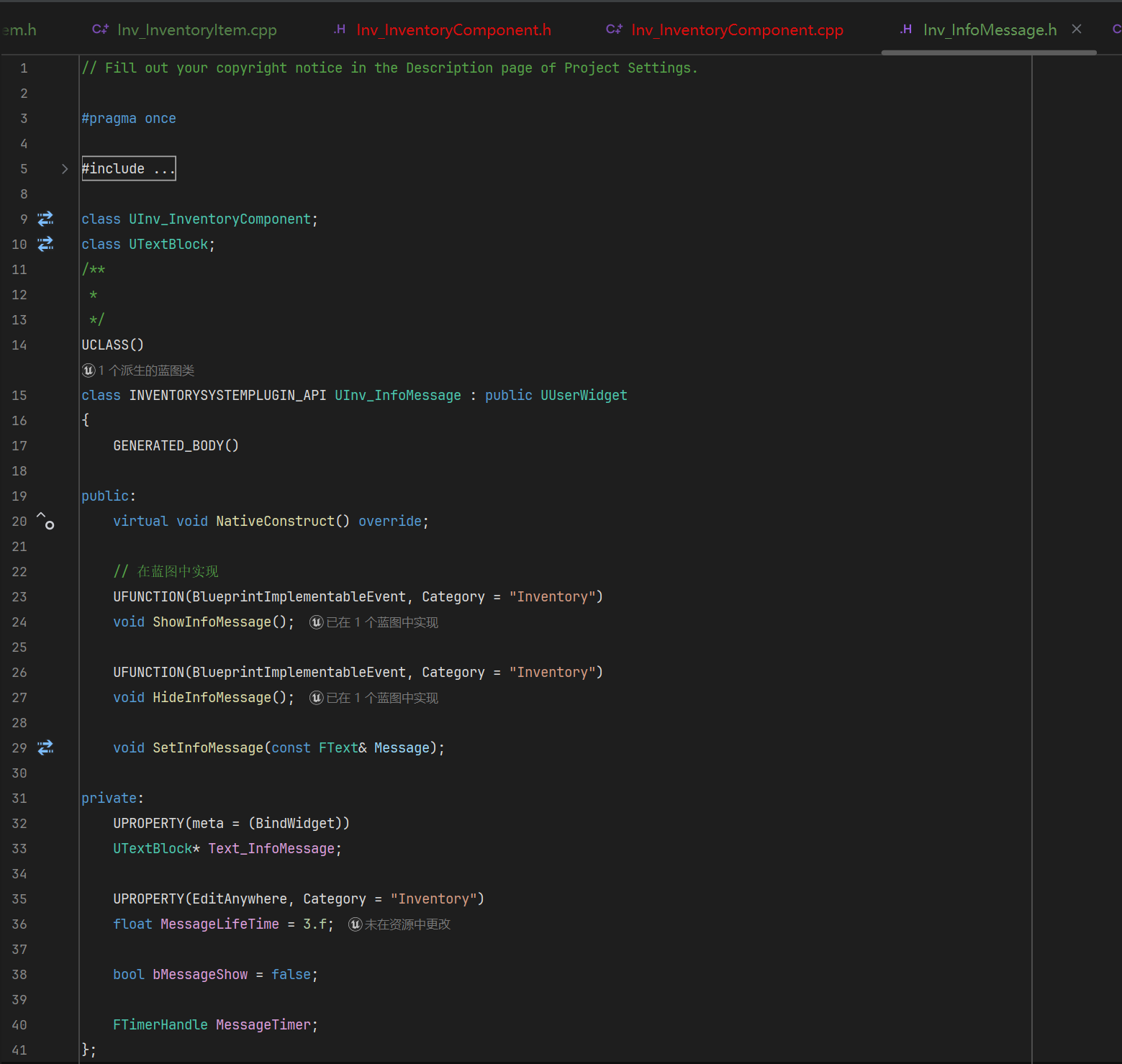Click the MessageTimer variable name
The width and height of the screenshot is (1122, 1064).
coord(263,1024)
